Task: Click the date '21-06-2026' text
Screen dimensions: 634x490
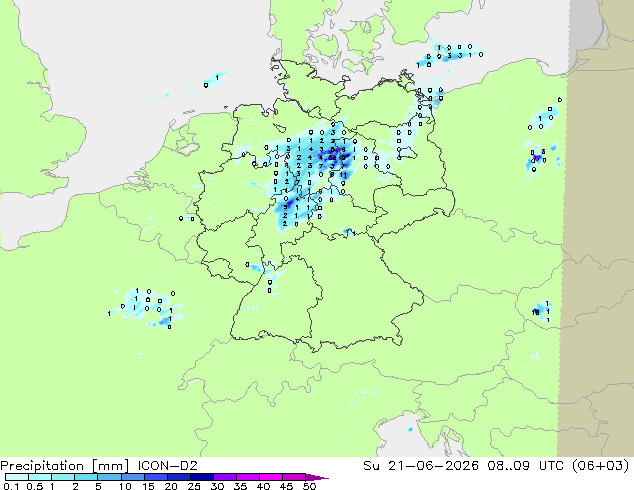Action: click(x=433, y=466)
